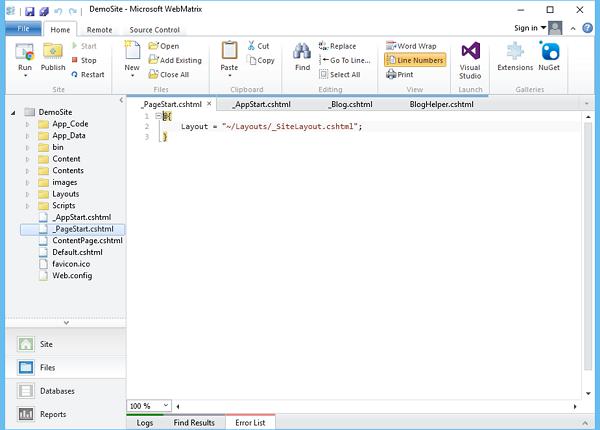Open the zoom level 100 % dropdown
This screenshot has width=600, height=430.
(x=166, y=405)
